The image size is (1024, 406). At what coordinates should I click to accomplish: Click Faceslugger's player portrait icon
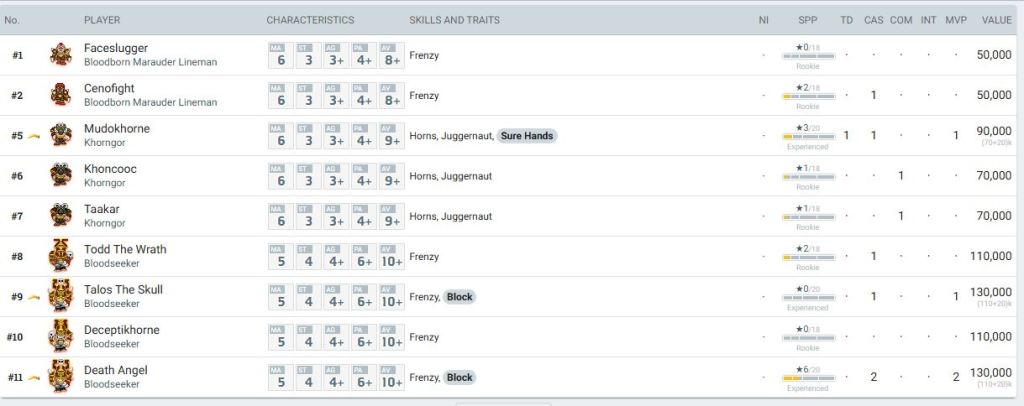(61, 55)
